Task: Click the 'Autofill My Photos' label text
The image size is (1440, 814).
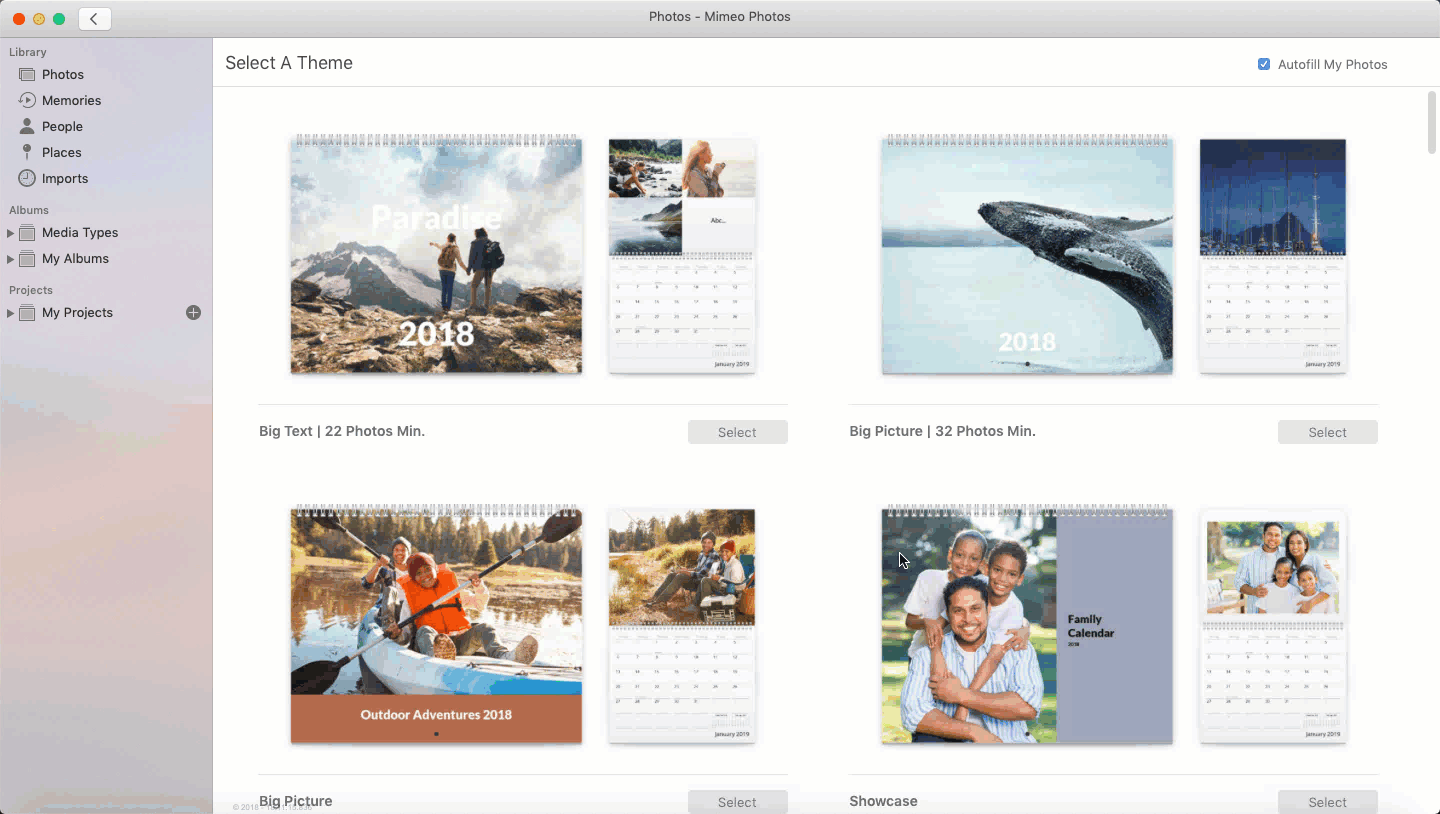Action: [x=1333, y=64]
